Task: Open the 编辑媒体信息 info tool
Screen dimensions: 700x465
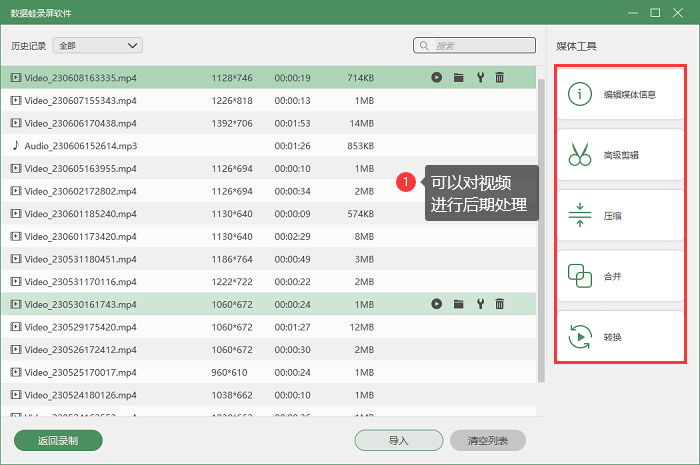Action: coord(621,94)
